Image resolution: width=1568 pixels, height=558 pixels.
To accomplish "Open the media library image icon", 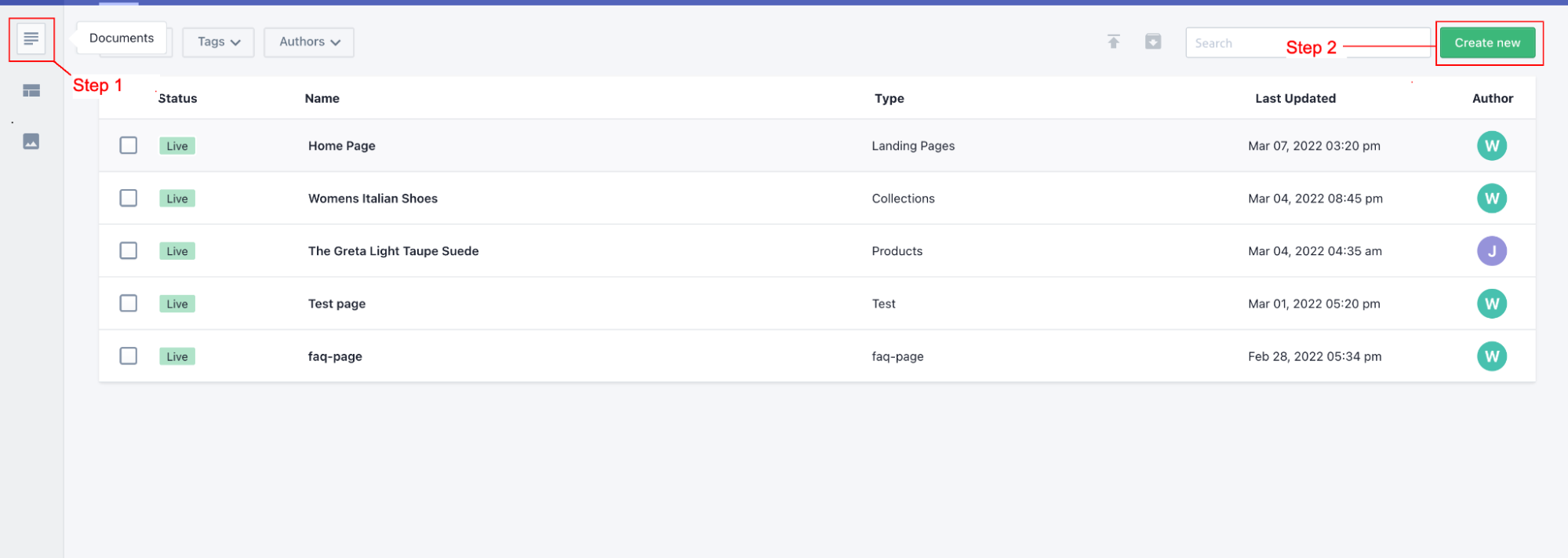I will click(x=31, y=141).
